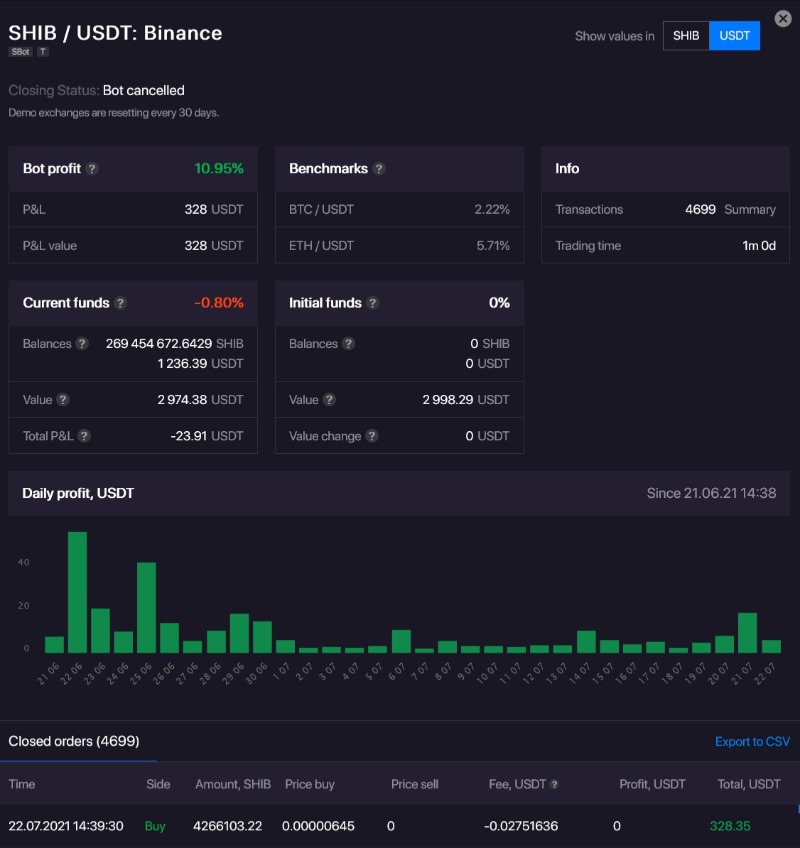
Task: Click the -0.80% current funds value
Action: click(x=219, y=303)
